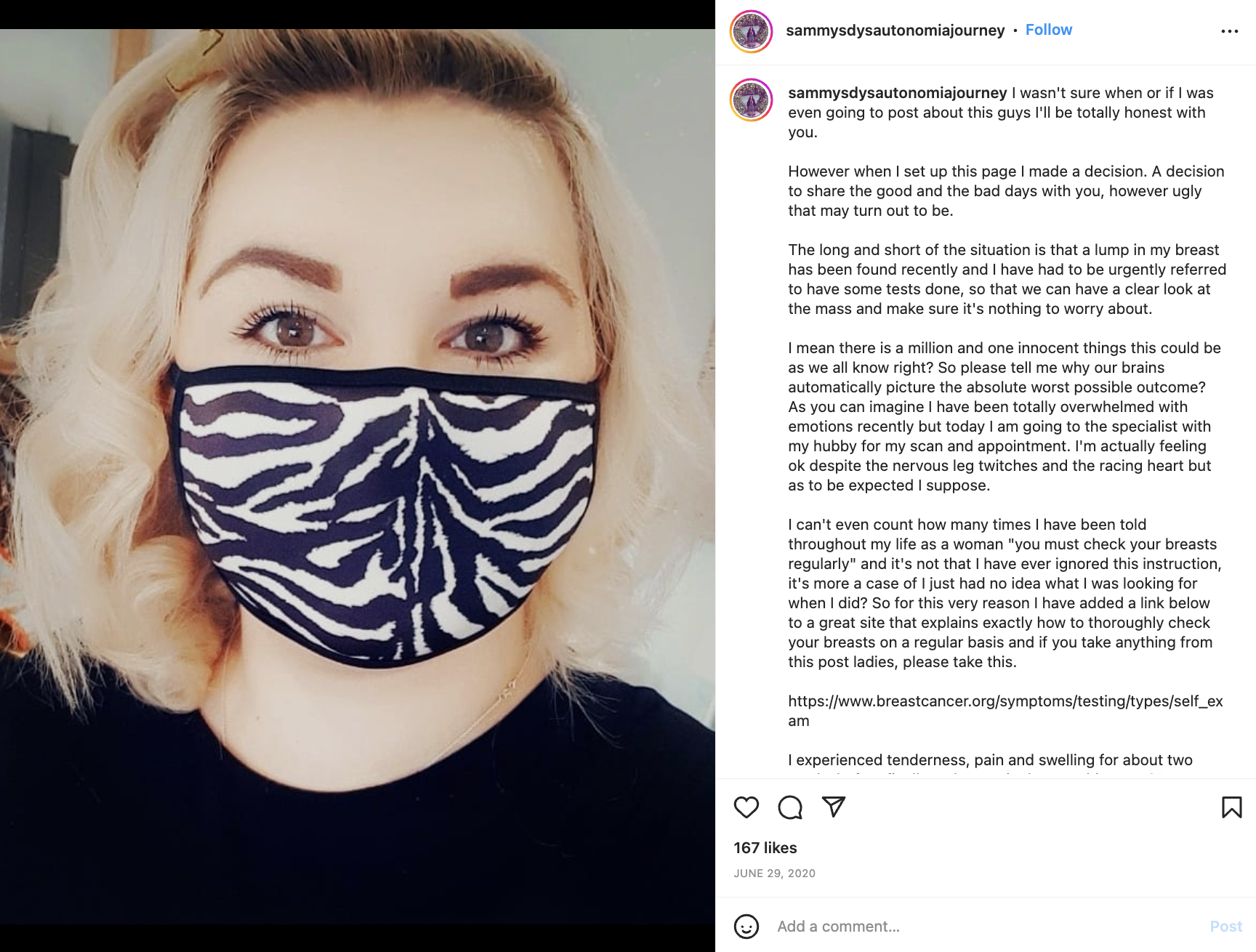The height and width of the screenshot is (952, 1256).
Task: Click the caption paragraph about the specialist
Action: click(x=1005, y=416)
